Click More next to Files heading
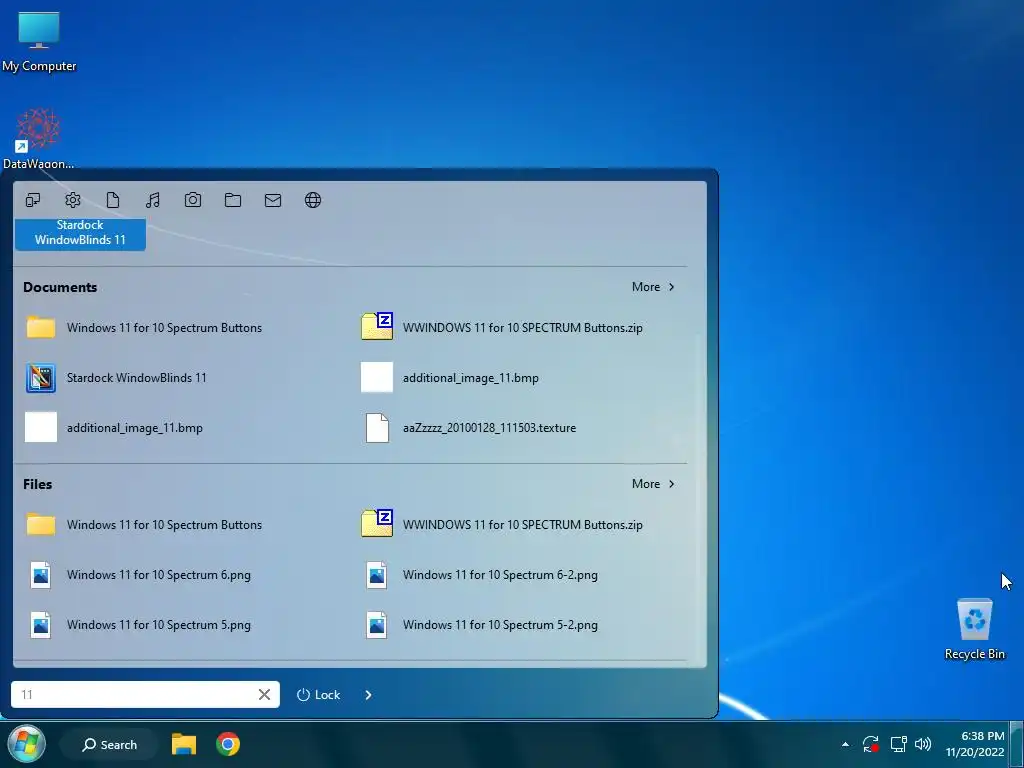The image size is (1024, 768). click(652, 484)
